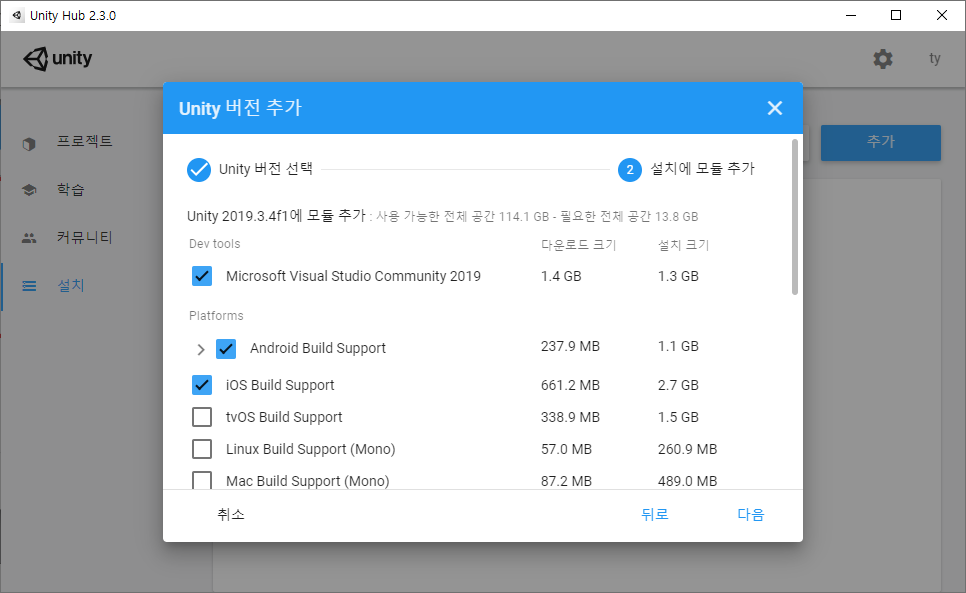Click the '1.4 GB' download size

(561, 276)
